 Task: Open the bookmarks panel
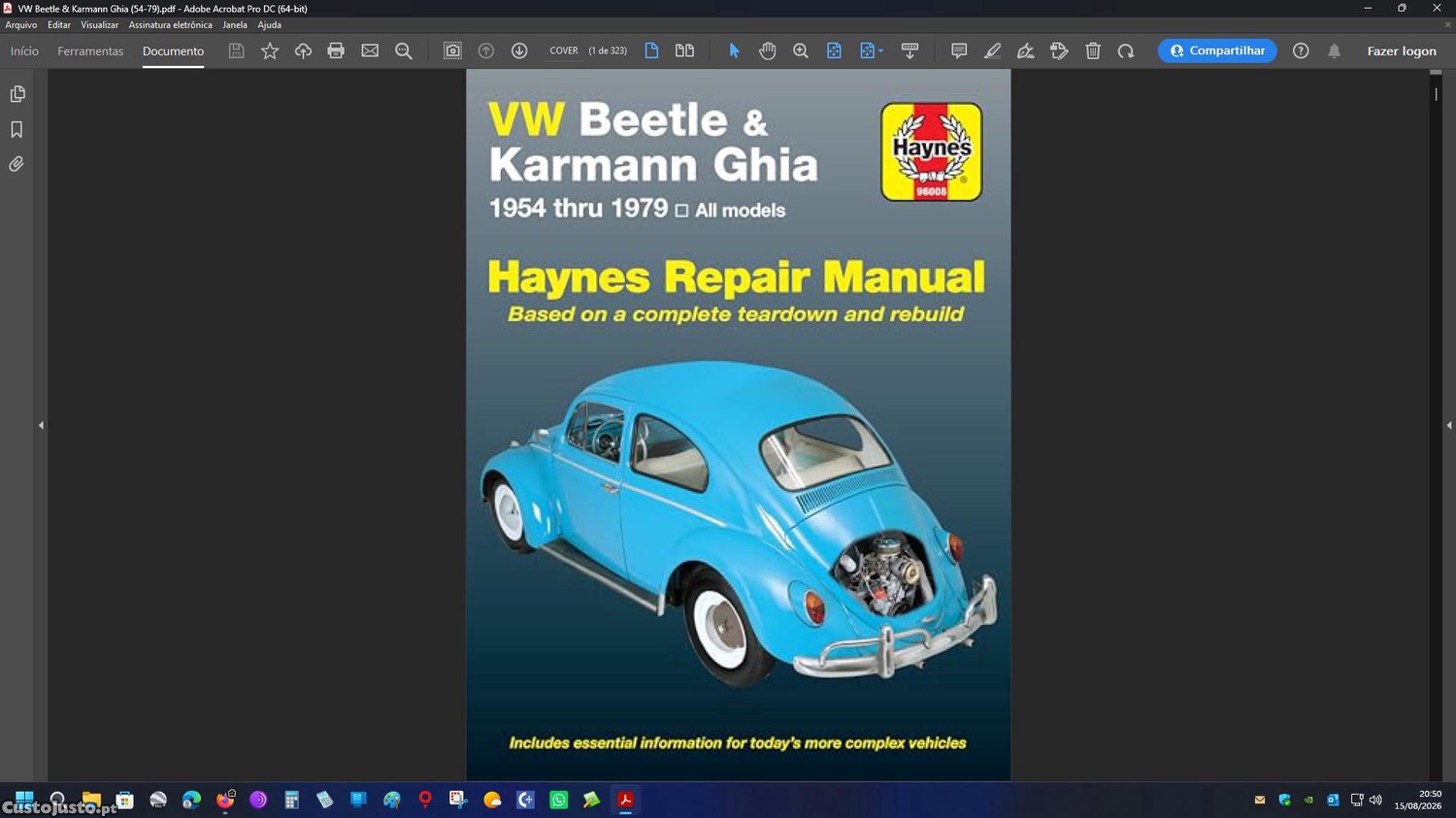[x=17, y=129]
